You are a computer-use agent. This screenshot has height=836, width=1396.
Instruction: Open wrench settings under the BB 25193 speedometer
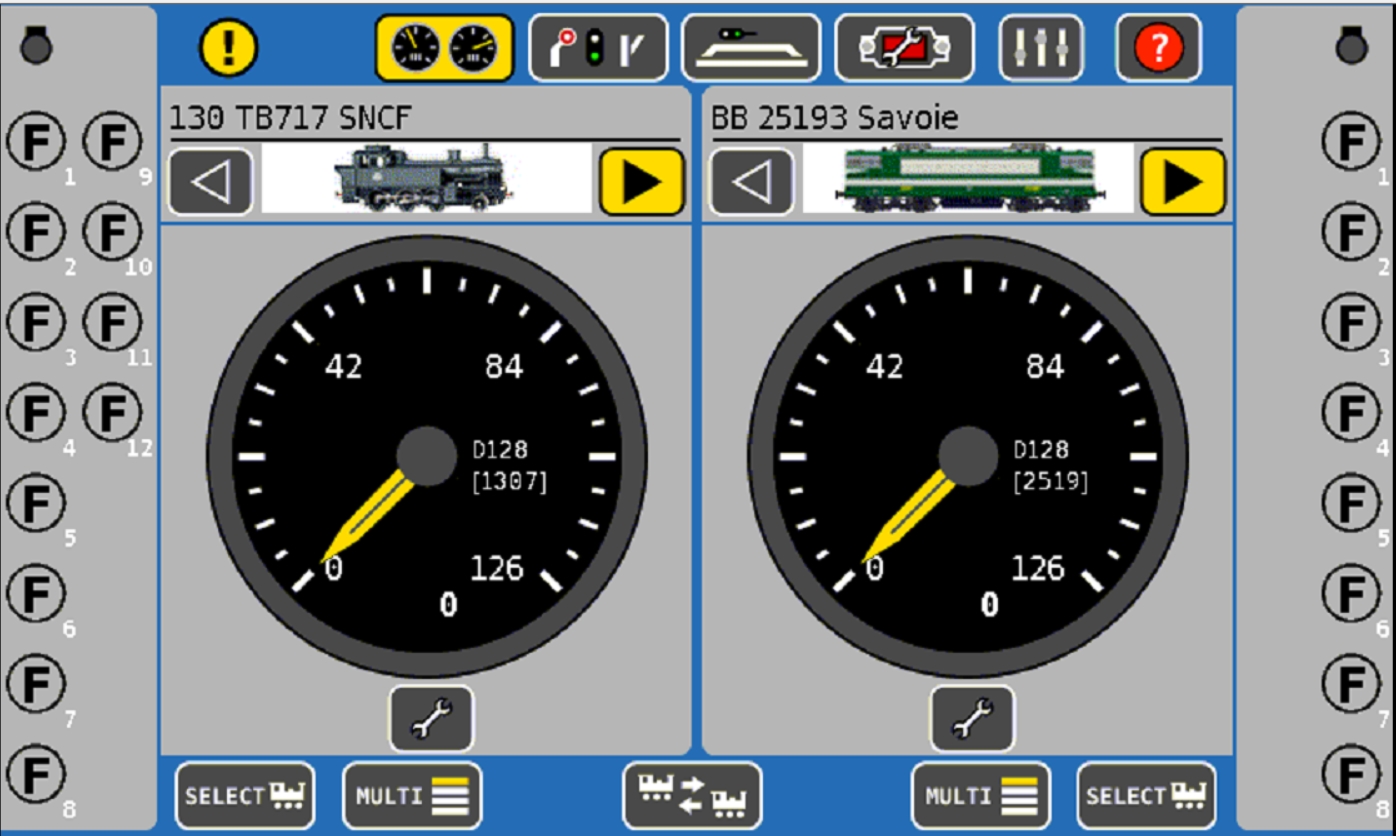tap(972, 718)
